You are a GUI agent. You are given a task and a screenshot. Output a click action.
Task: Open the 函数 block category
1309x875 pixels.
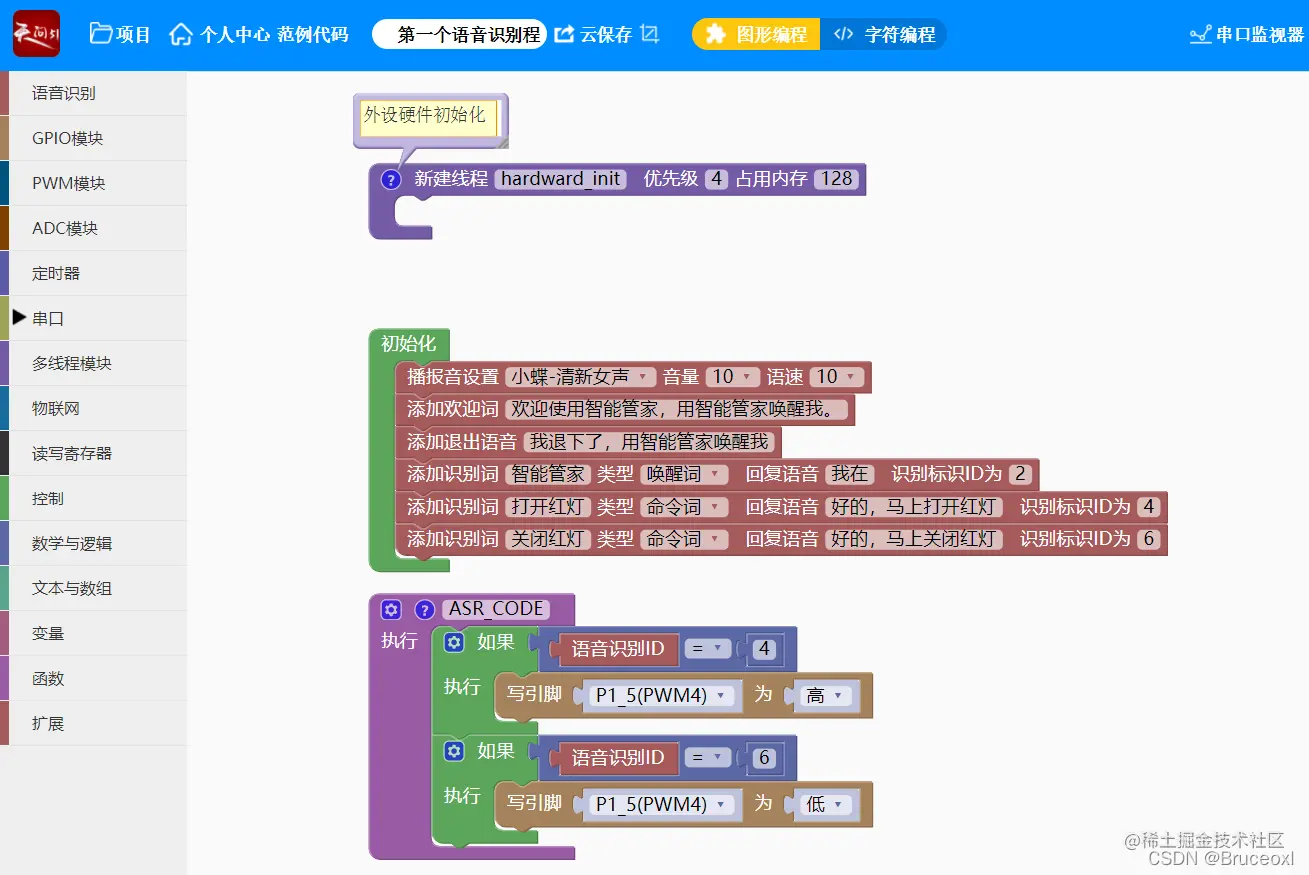pyautogui.click(x=93, y=678)
